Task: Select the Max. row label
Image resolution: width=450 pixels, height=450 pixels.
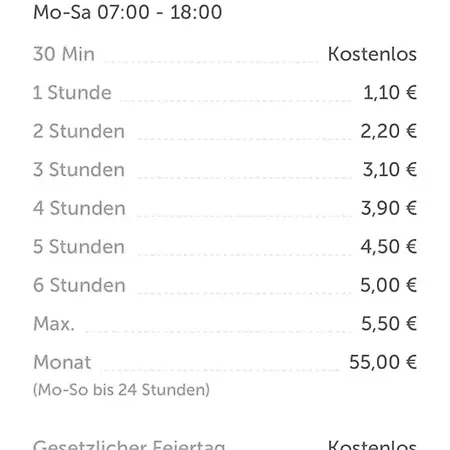Action: tap(54, 324)
